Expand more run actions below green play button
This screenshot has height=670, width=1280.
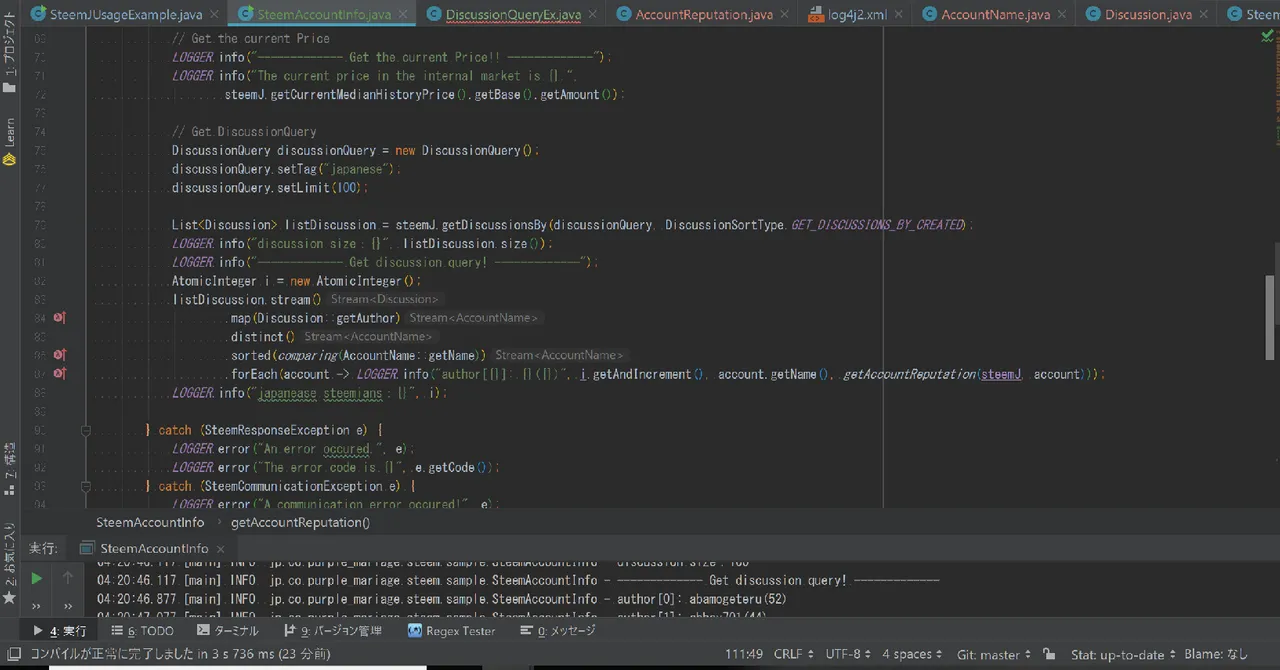[36, 605]
